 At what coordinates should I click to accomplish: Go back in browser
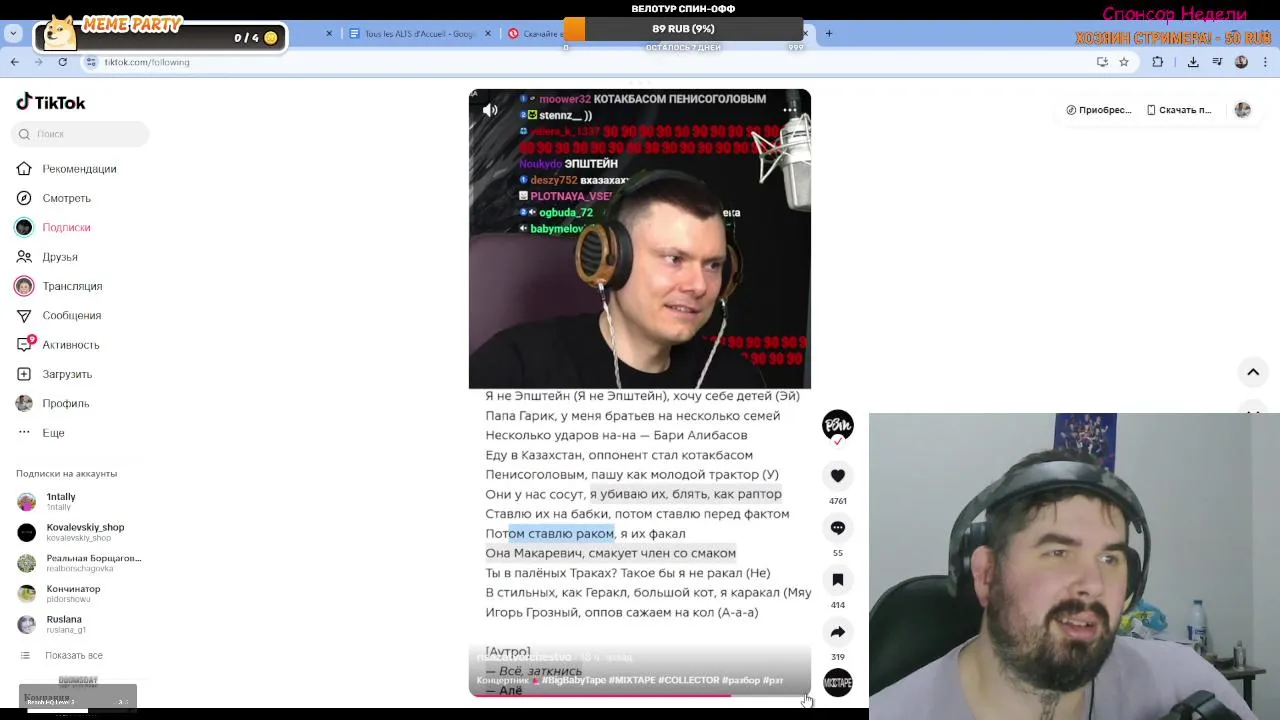click(14, 62)
